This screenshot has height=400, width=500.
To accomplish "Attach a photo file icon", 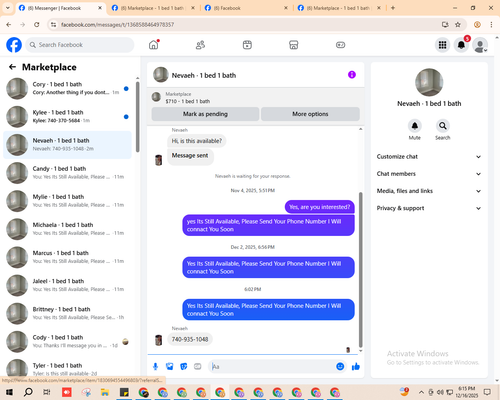I will point(170,367).
